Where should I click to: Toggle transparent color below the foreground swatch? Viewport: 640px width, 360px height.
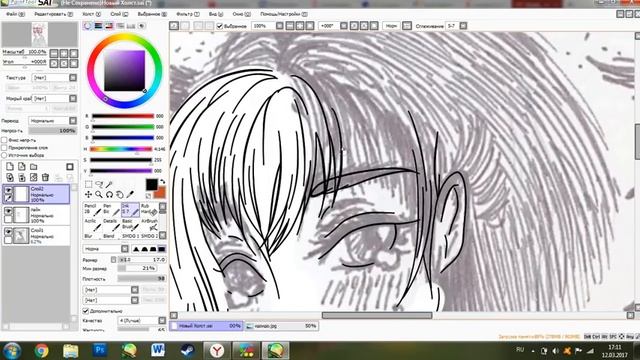(x=149, y=196)
